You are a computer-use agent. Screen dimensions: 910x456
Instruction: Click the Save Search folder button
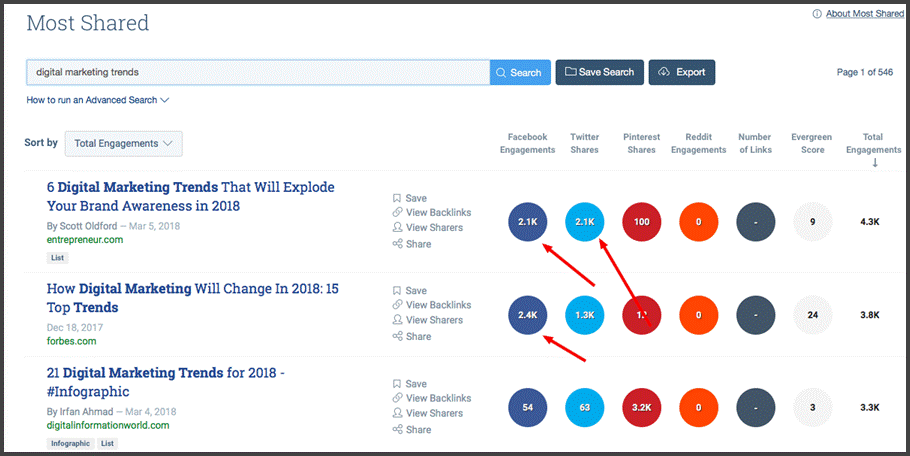(600, 72)
